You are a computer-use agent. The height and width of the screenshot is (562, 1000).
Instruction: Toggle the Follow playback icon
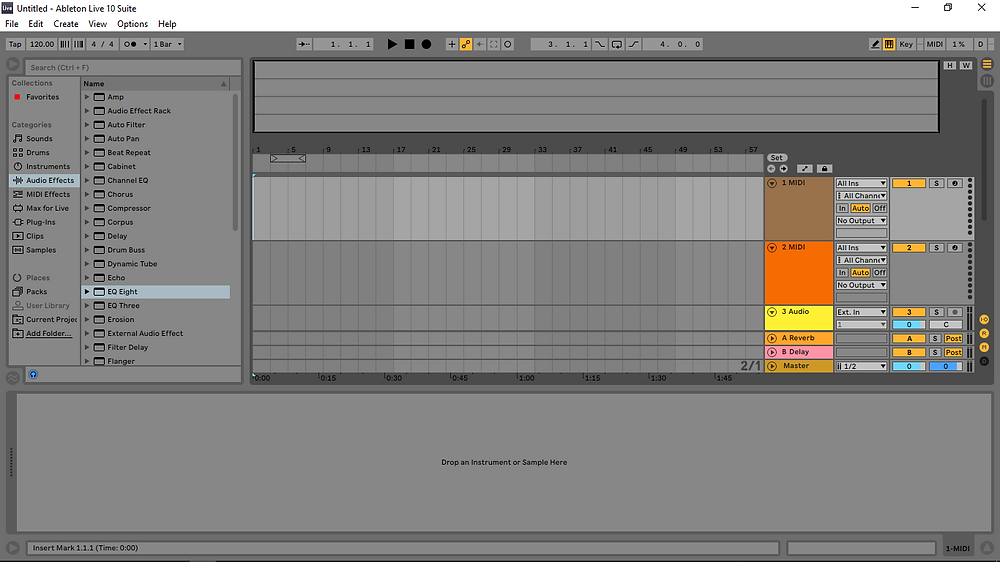point(304,44)
